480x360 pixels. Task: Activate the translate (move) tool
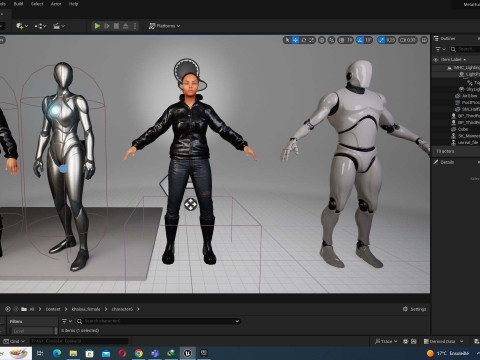(x=295, y=40)
